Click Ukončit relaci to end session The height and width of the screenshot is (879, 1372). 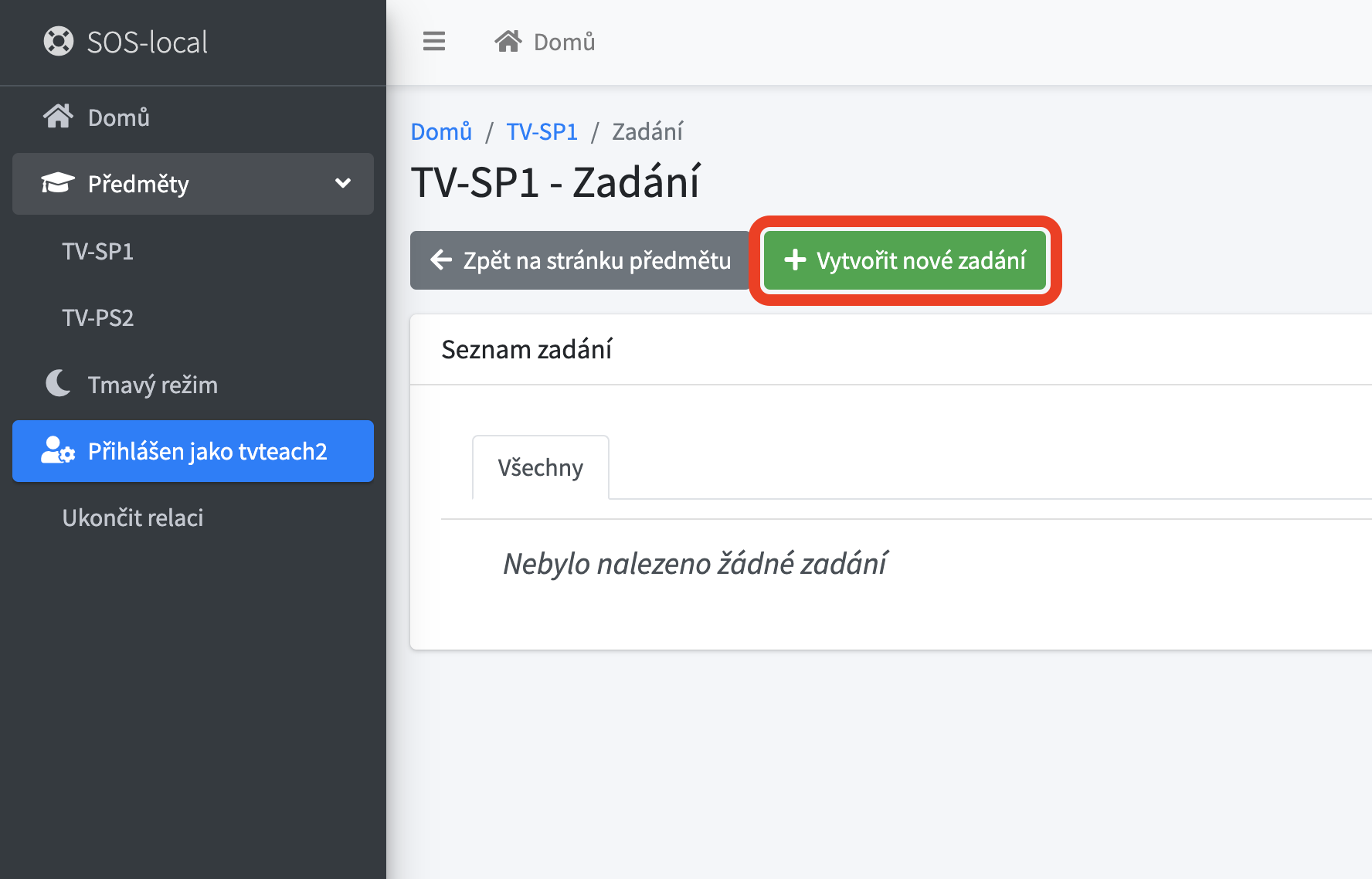pyautogui.click(x=133, y=518)
